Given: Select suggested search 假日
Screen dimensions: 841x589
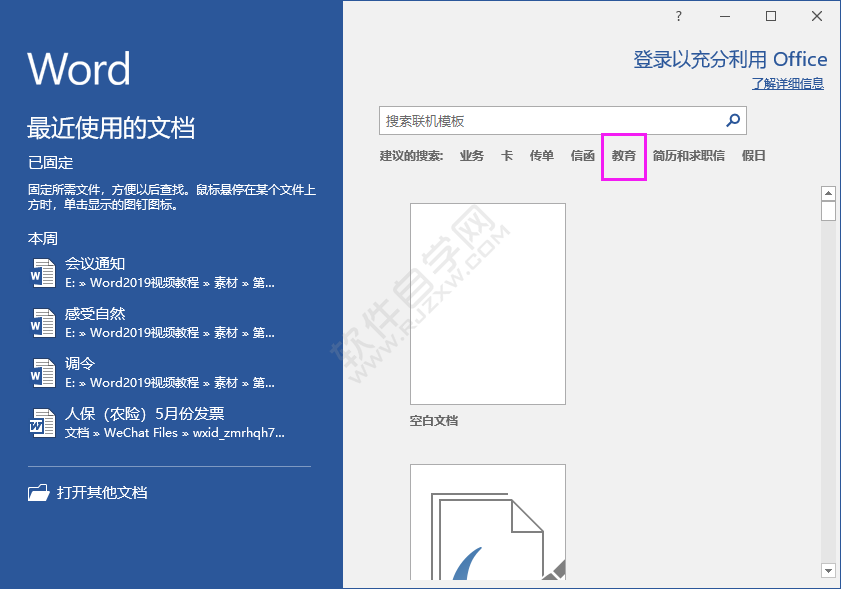Looking at the screenshot, I should point(753,156).
